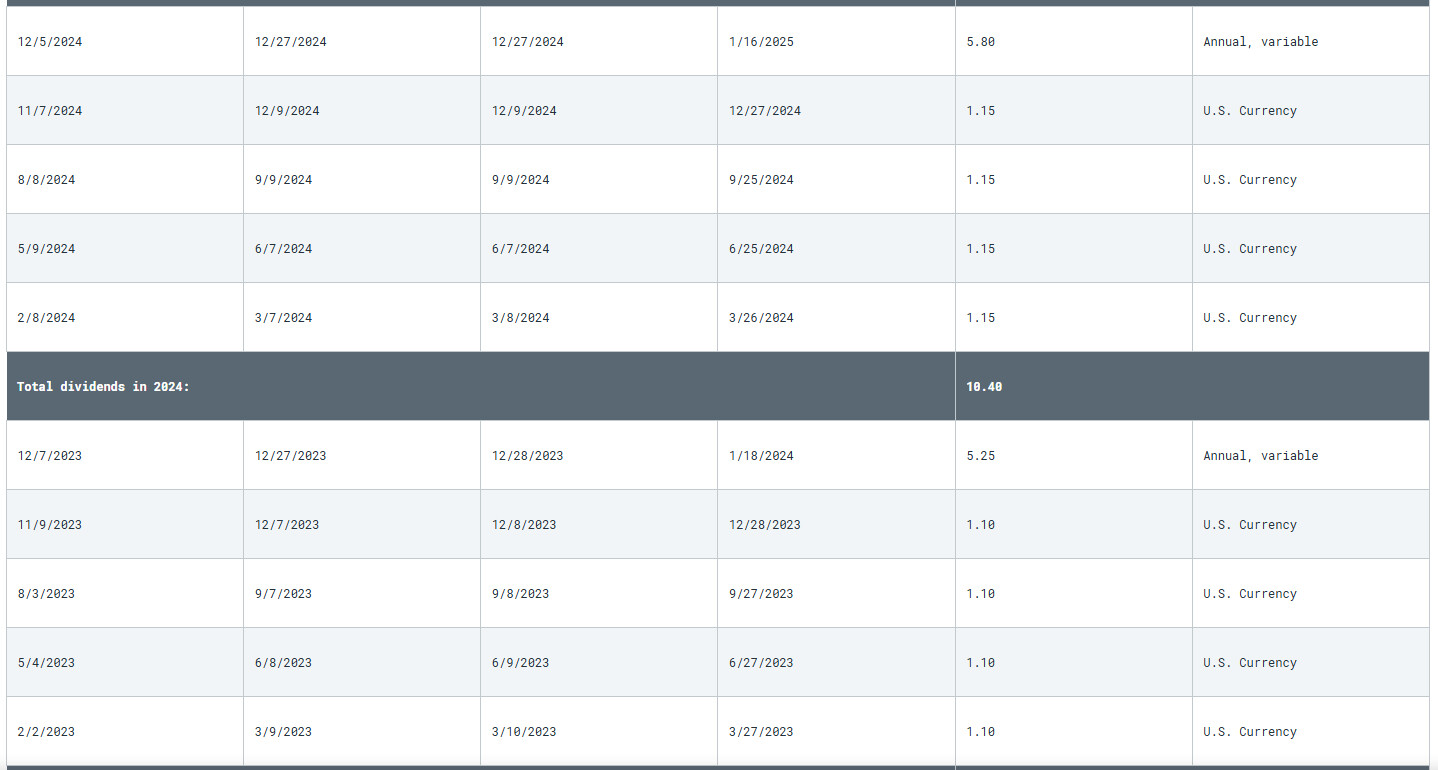Screen dimensions: 1438x770
Task: Click the 9/25/2024 payment date
Action: [x=761, y=180]
